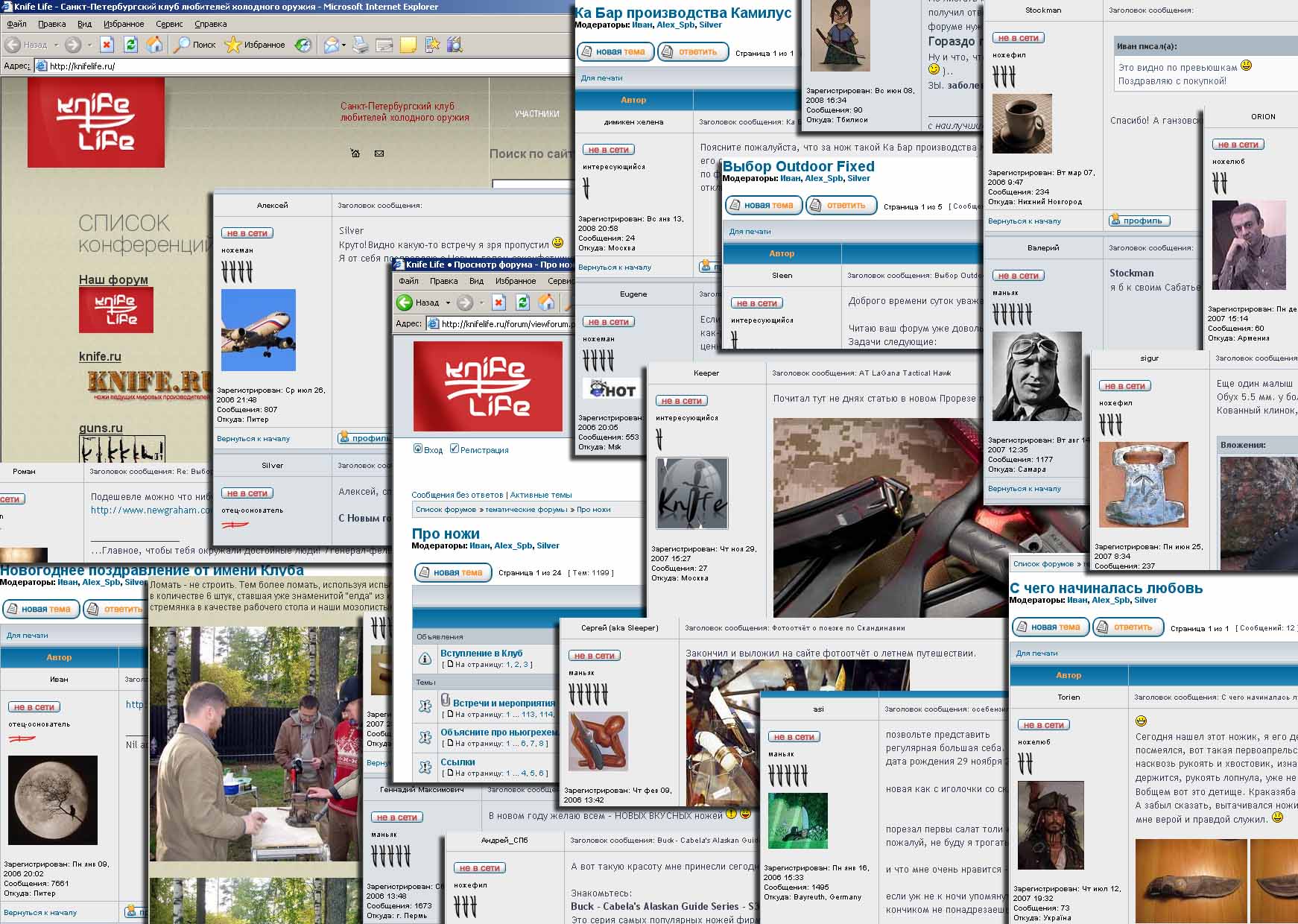Click Home icon in top Internet Explorer toolbar

point(154,45)
